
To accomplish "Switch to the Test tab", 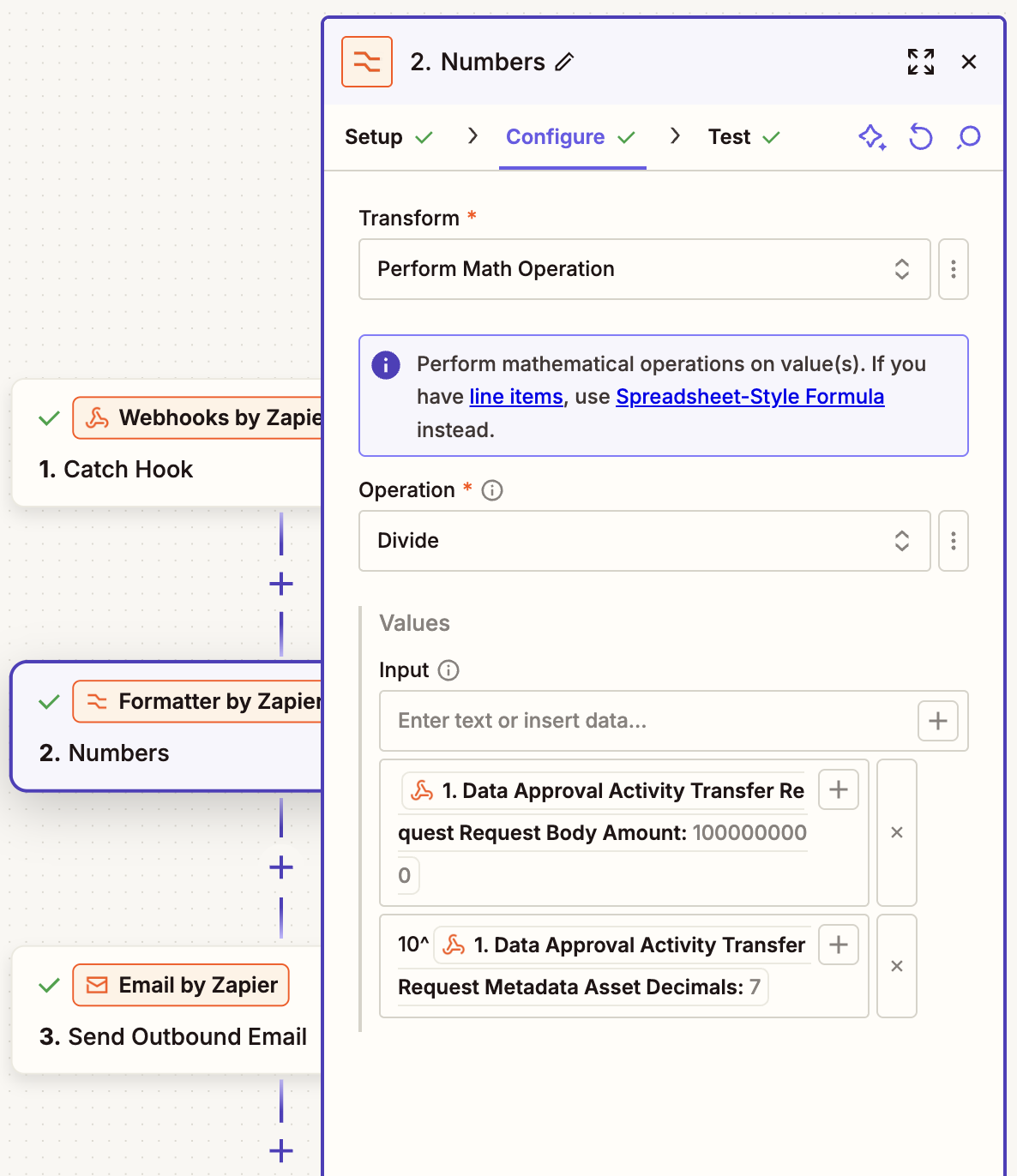I will [743, 137].
